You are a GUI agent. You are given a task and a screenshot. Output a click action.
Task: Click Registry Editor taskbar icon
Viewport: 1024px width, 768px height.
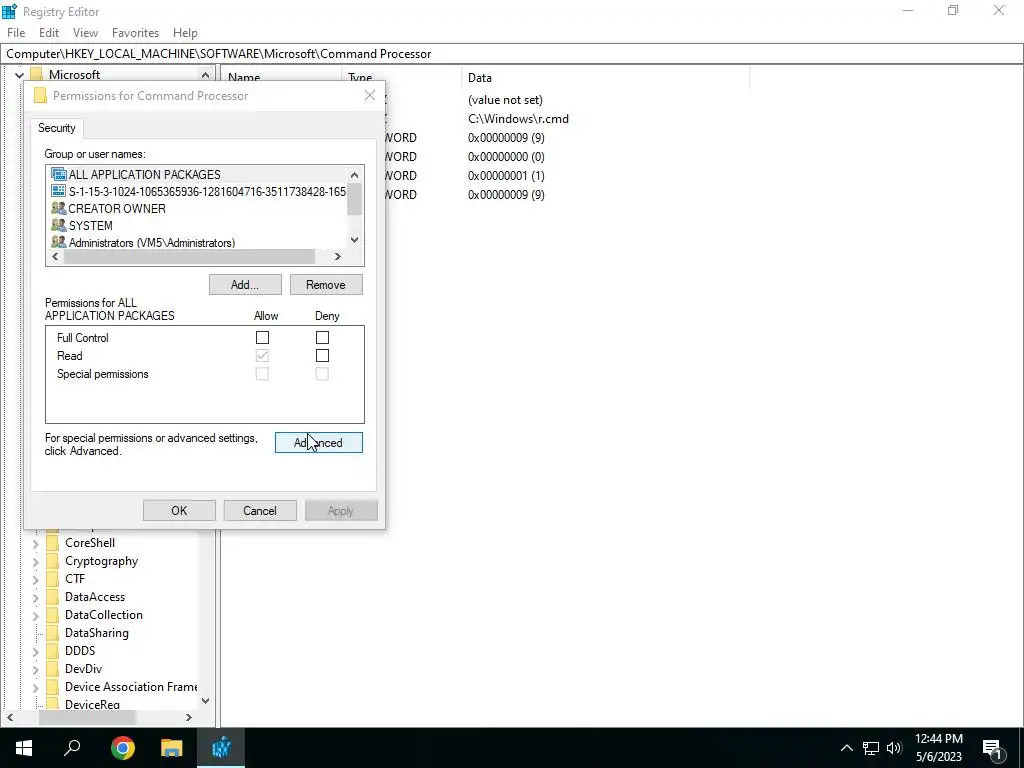(x=221, y=748)
